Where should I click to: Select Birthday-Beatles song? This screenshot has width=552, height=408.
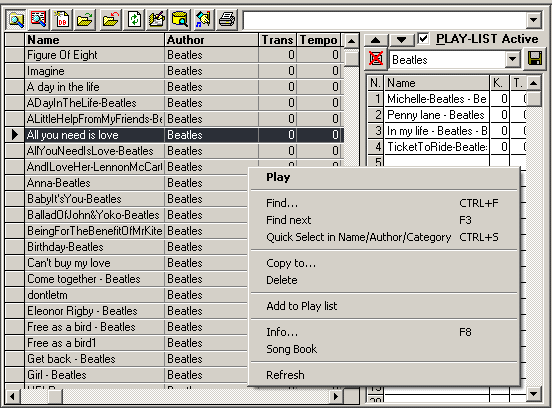[x=94, y=247]
